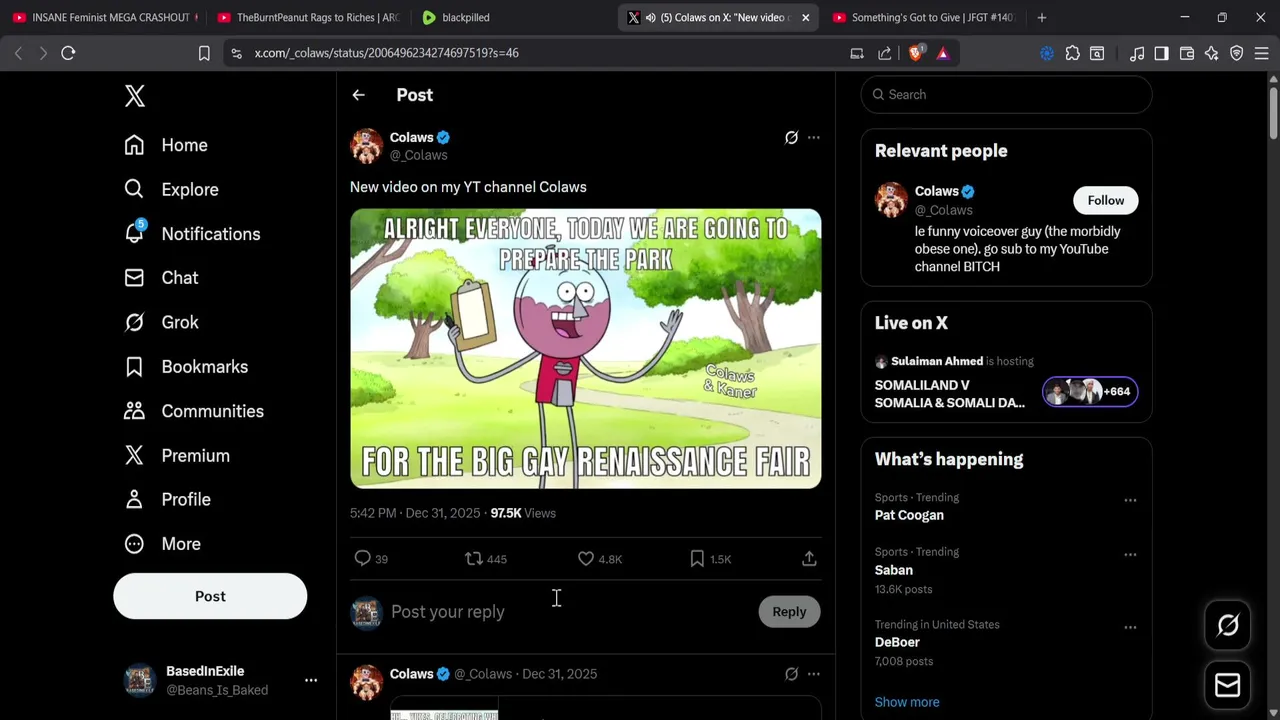The image size is (1280, 720).
Task: Mute the audio icon on Colaws tab
Action: point(650,17)
